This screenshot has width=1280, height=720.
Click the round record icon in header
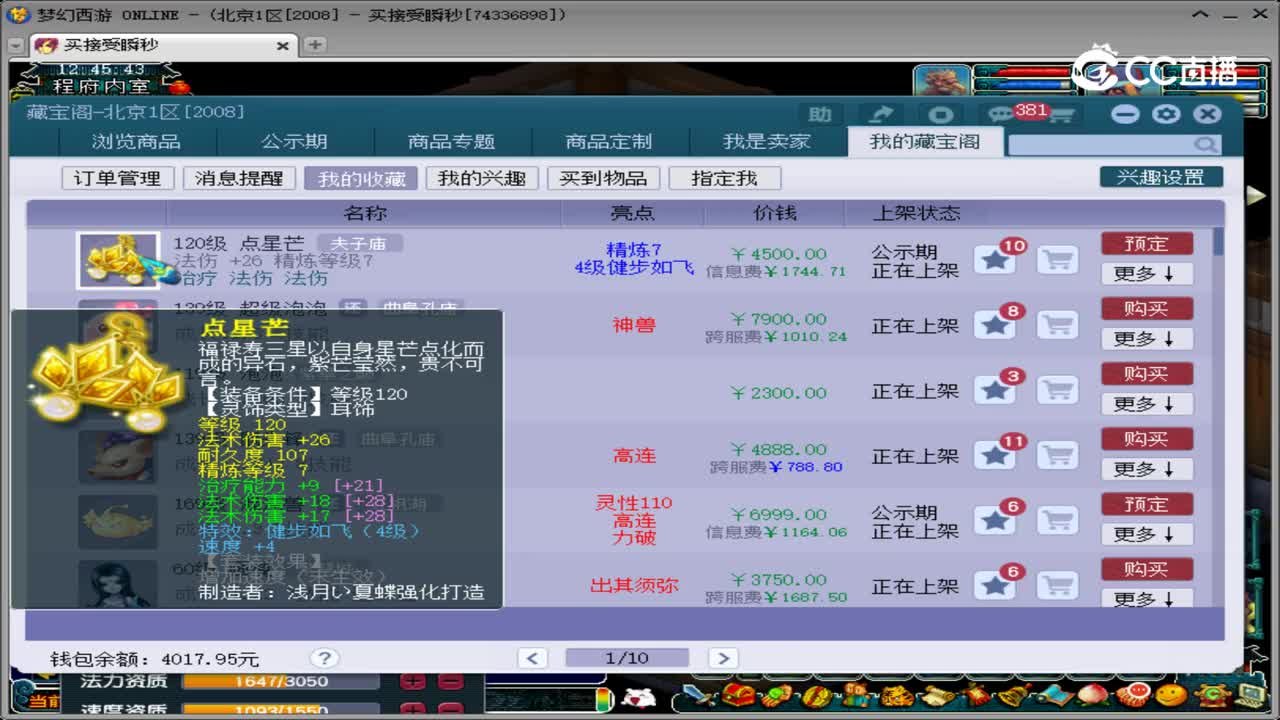940,114
